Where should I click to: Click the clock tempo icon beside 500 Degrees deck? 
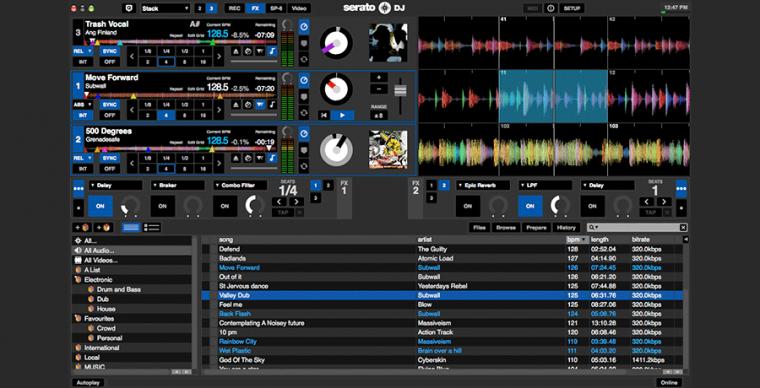point(304,133)
